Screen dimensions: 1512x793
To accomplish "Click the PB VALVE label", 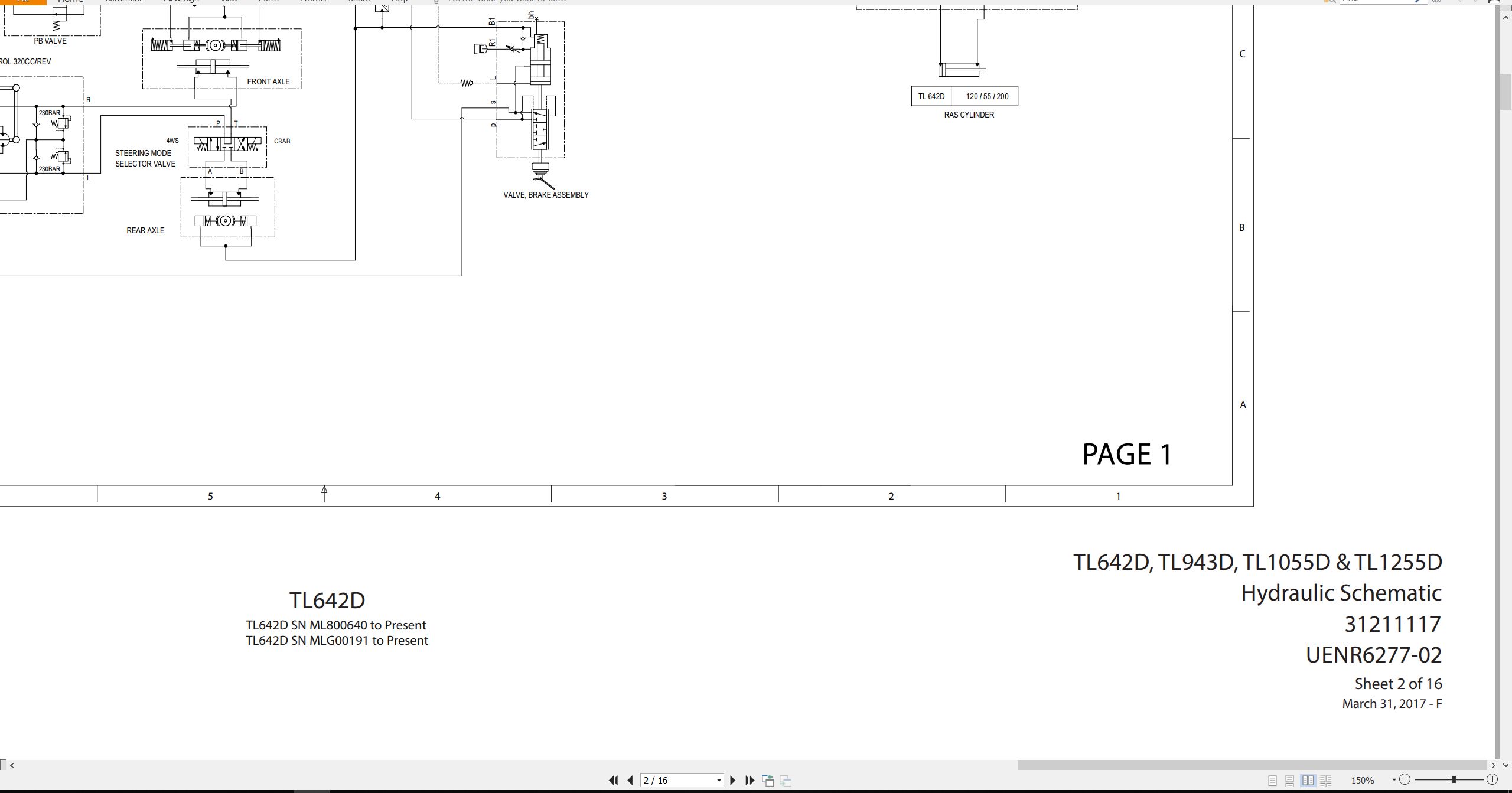I will coord(50,41).
